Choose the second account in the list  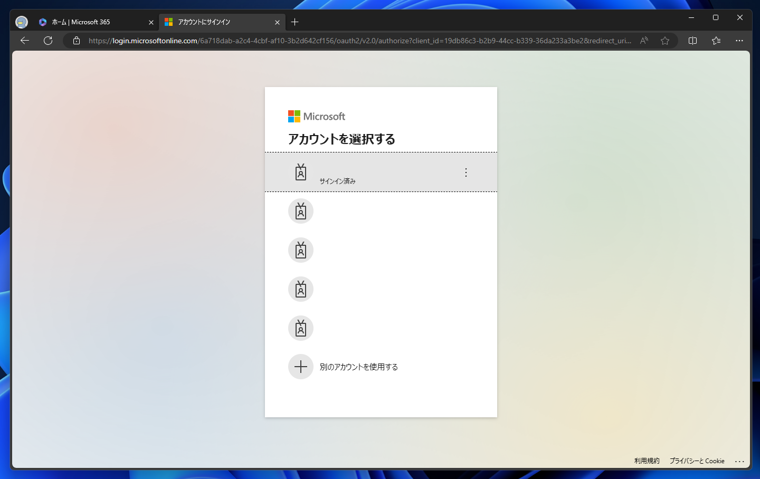tap(380, 211)
